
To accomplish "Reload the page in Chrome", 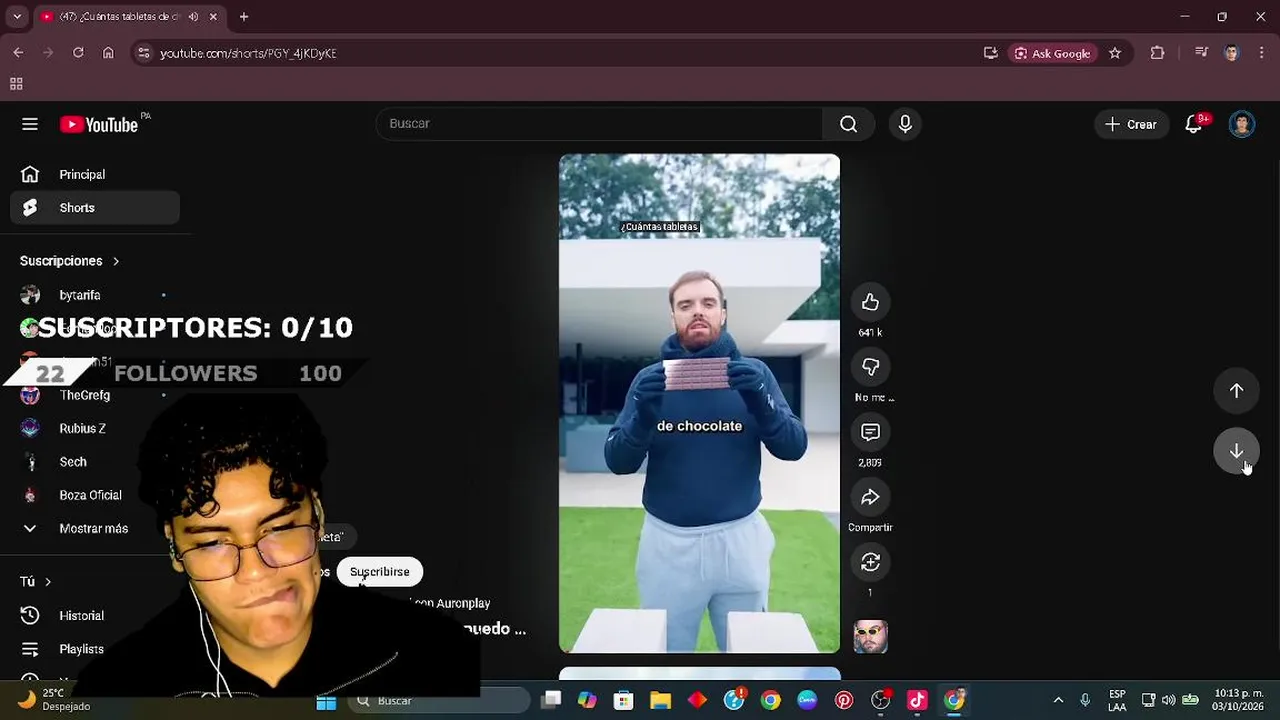I will (x=78, y=53).
